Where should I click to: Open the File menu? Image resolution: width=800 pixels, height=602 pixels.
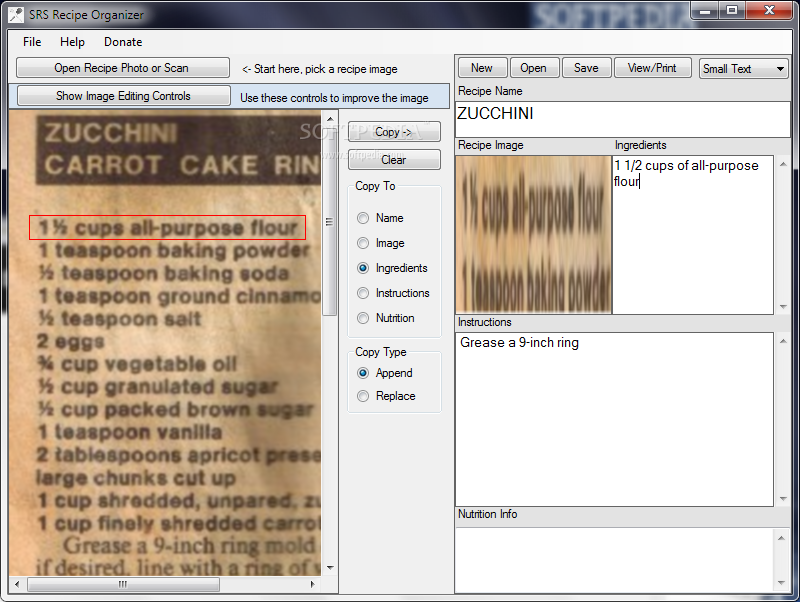pos(32,42)
